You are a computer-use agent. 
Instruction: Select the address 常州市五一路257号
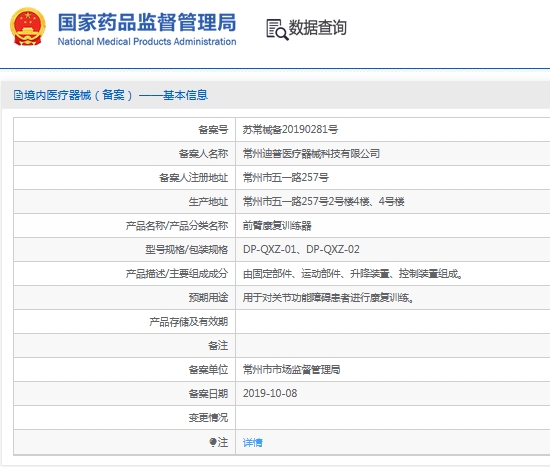286,177
